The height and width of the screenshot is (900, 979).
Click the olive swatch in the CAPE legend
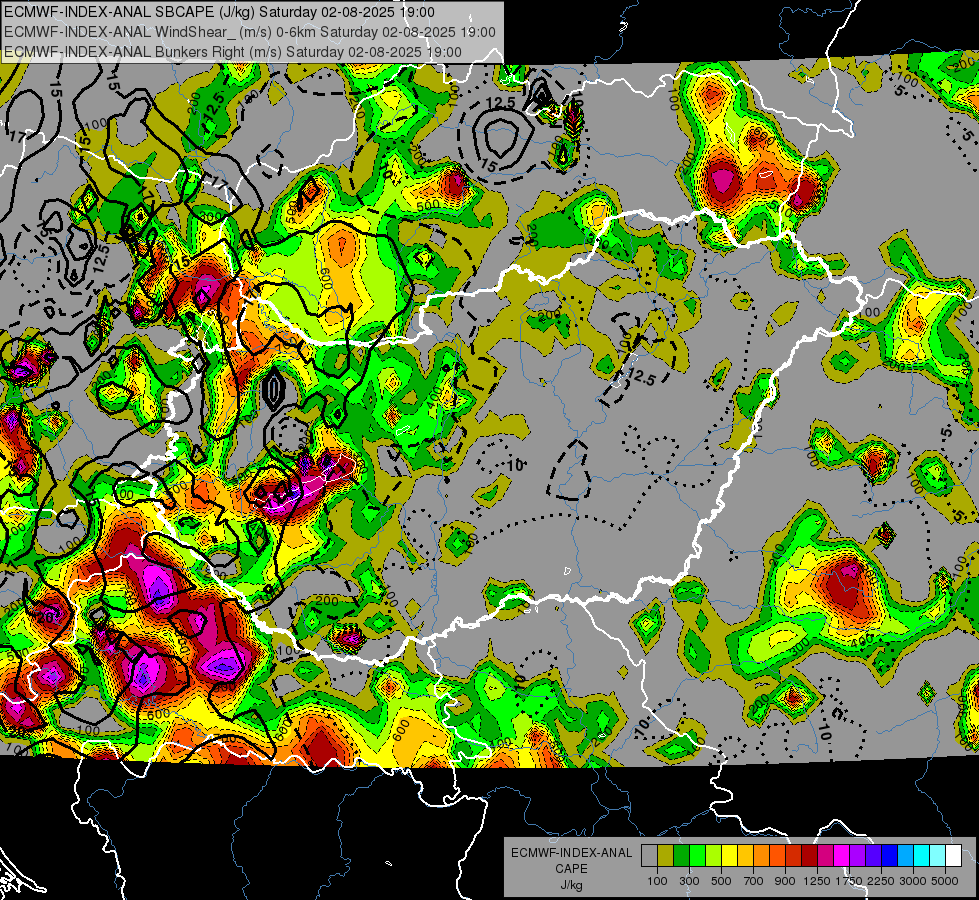click(666, 856)
